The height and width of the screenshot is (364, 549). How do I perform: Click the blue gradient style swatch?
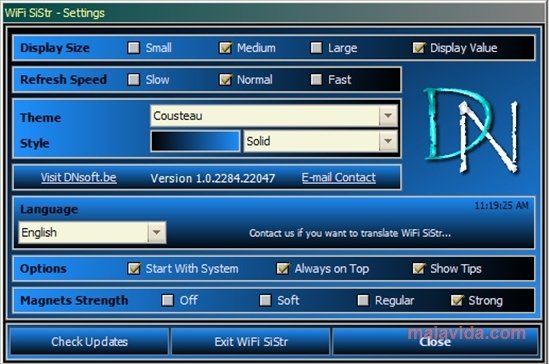click(195, 141)
